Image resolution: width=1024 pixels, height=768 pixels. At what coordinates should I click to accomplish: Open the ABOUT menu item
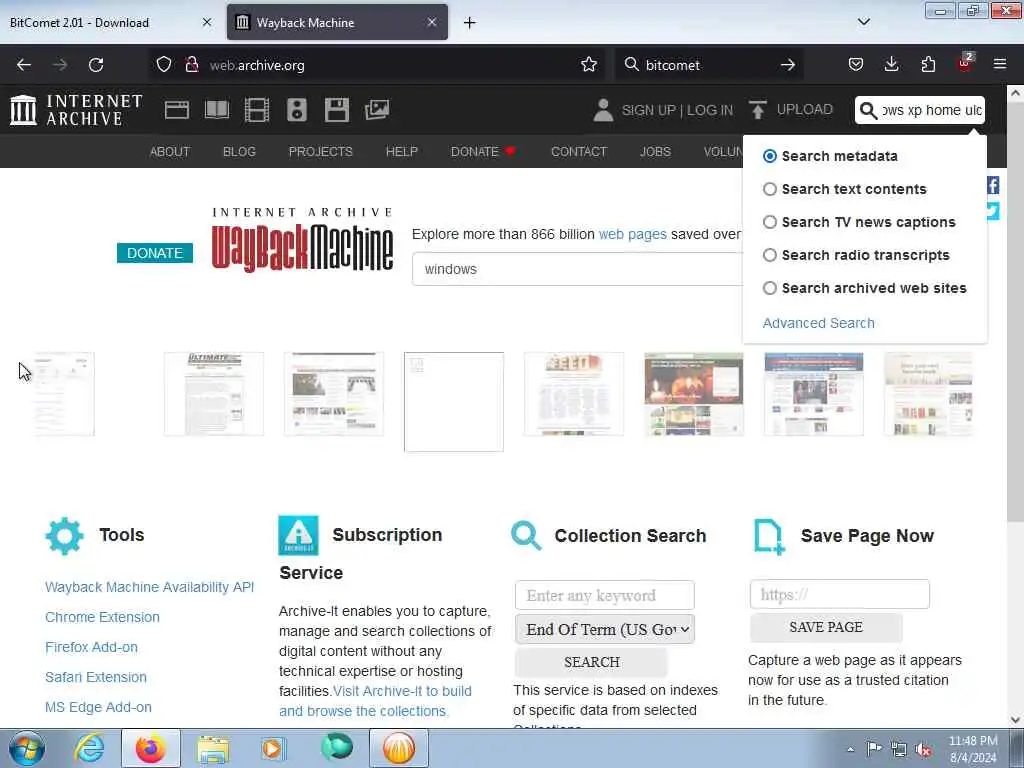170,152
